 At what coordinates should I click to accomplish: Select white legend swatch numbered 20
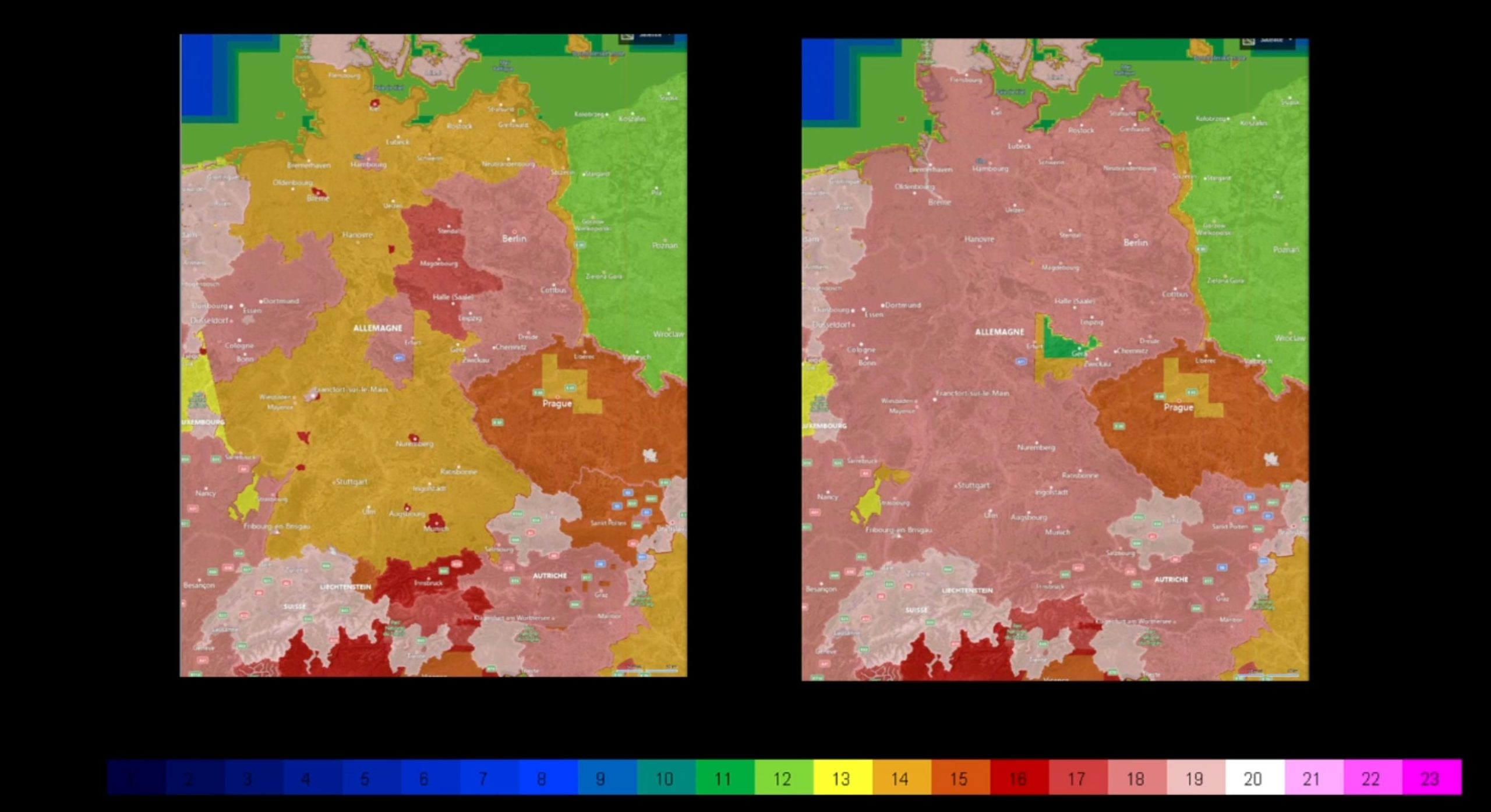[x=1253, y=778]
